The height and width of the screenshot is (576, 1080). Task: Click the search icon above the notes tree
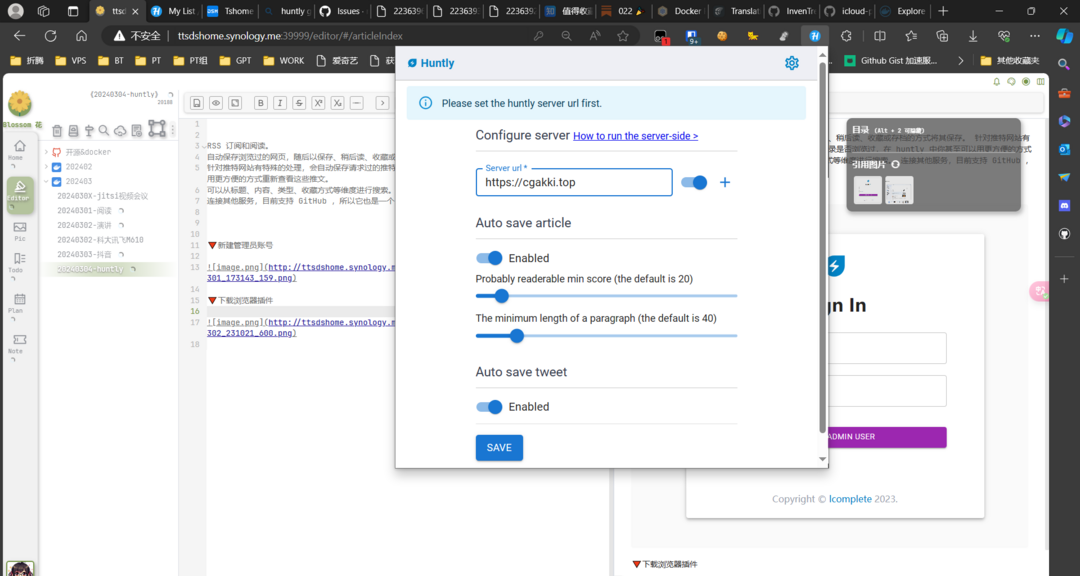[104, 131]
